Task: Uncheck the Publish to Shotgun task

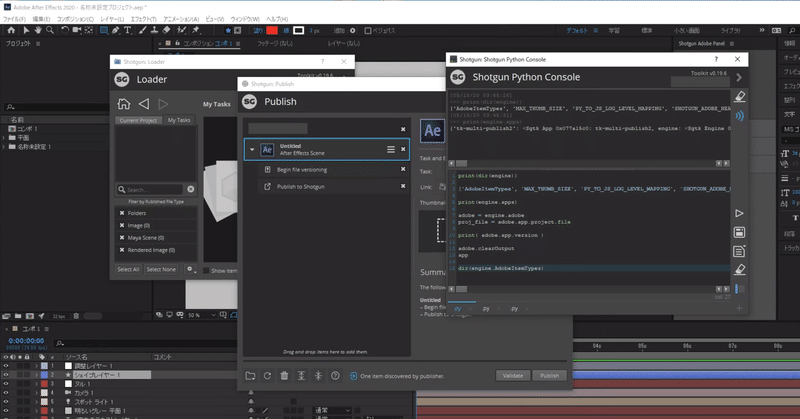Action: [x=403, y=186]
